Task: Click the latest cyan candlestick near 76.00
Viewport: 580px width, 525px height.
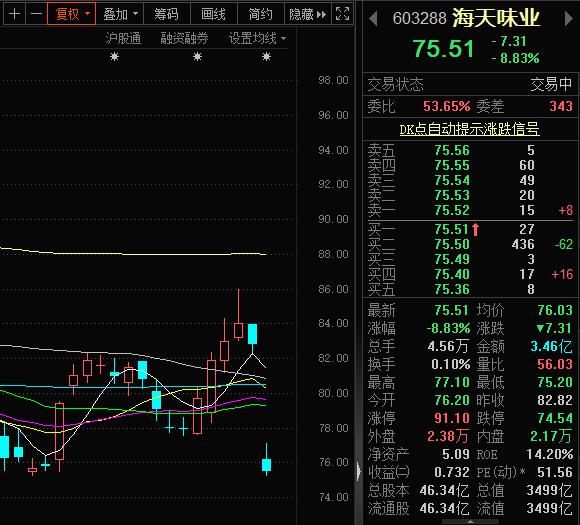Action: (266, 465)
